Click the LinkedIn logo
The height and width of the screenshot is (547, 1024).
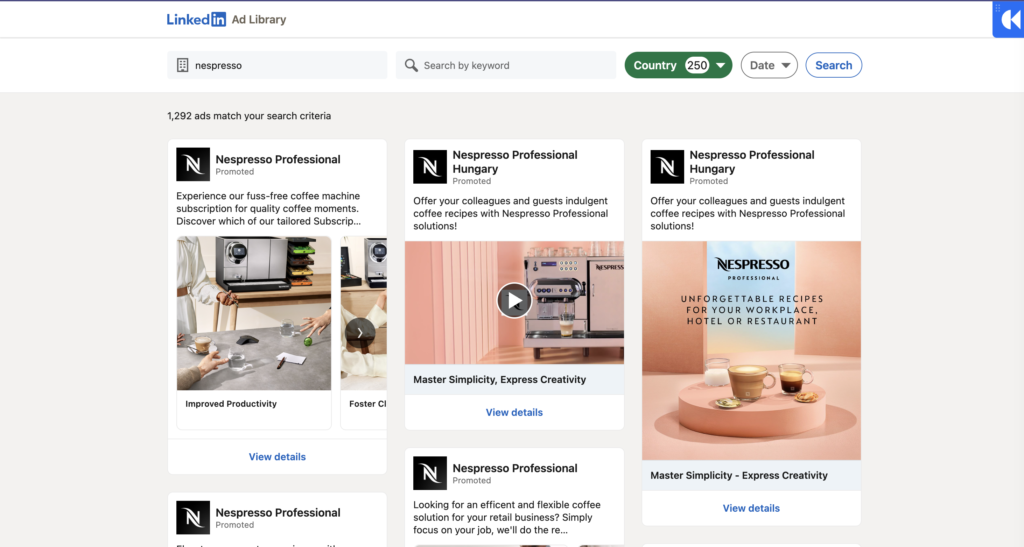point(196,20)
